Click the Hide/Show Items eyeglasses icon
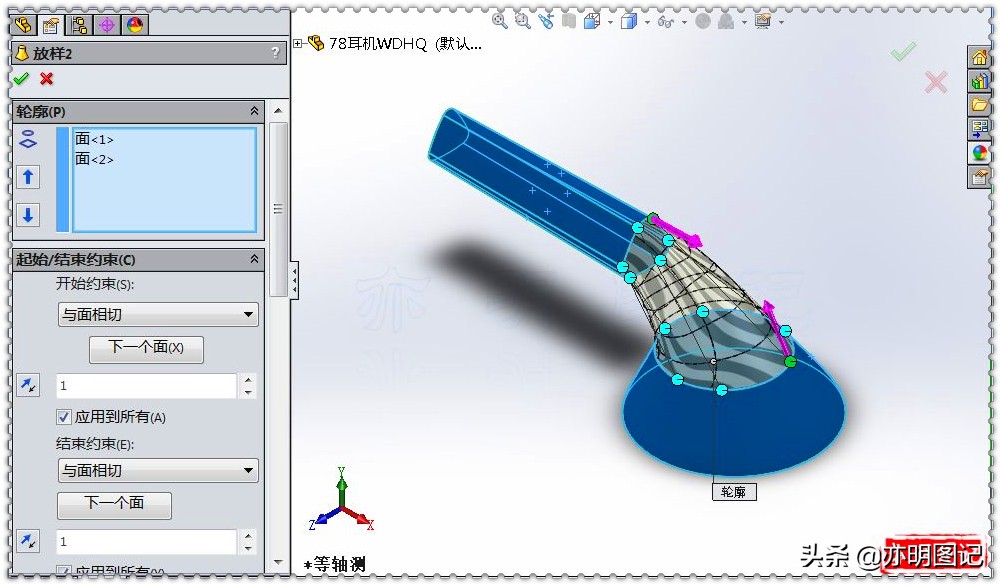The height and width of the screenshot is (586, 1001). pos(667,20)
